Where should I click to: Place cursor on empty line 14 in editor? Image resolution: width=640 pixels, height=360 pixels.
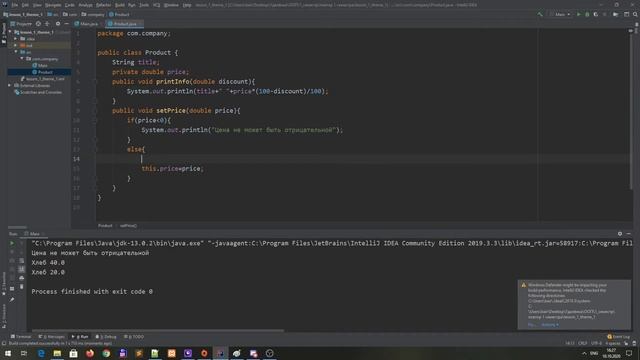pyautogui.click(x=363, y=159)
